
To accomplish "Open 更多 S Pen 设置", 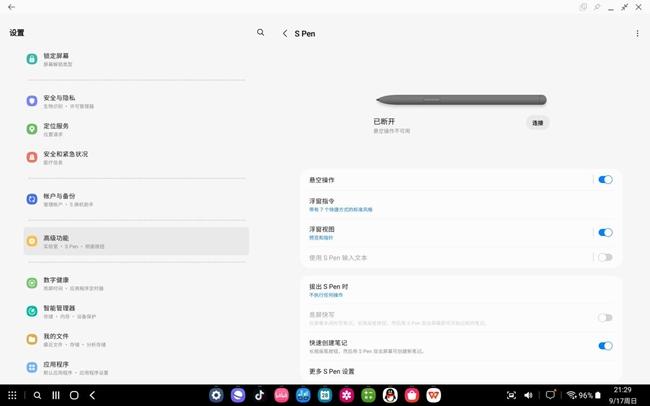I will (x=461, y=371).
